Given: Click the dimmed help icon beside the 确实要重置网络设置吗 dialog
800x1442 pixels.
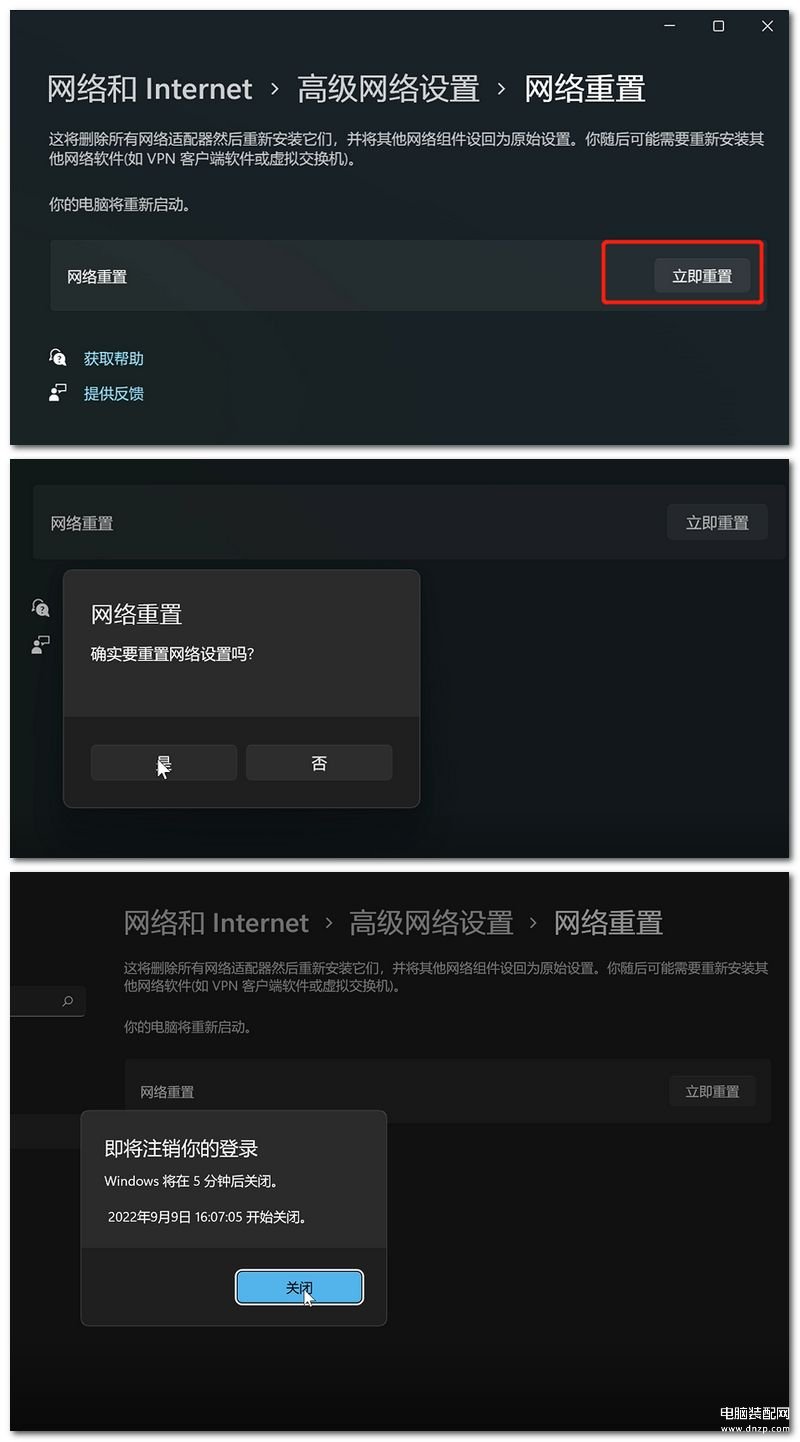Looking at the screenshot, I should [41, 608].
